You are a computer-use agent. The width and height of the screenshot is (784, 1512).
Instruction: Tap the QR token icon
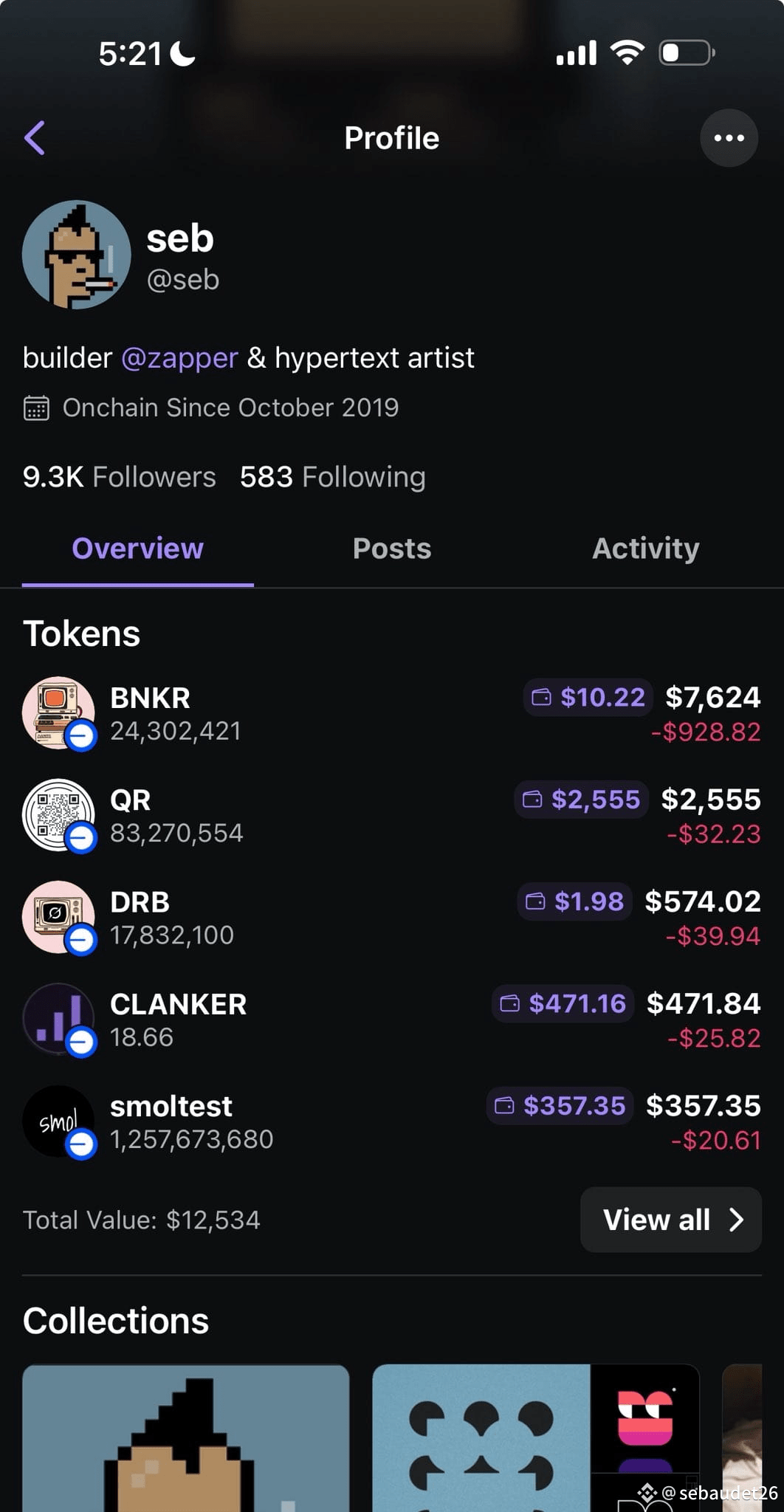59,815
